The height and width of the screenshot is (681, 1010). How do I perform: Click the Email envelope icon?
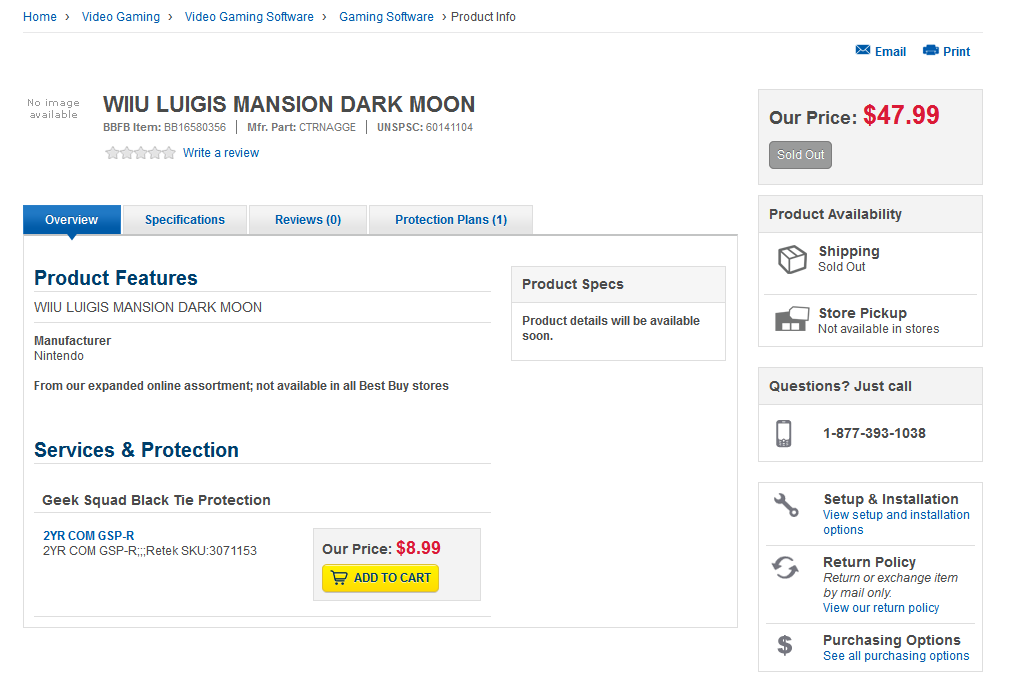coord(863,51)
